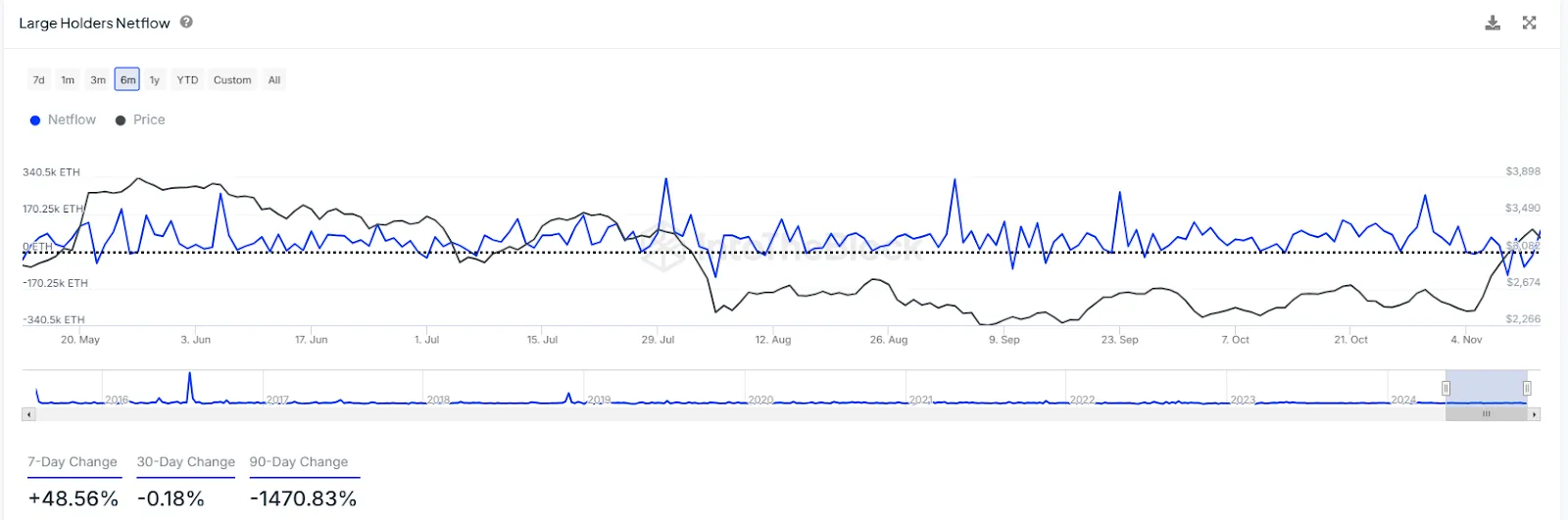Click the right navigator scroll arrow
The height and width of the screenshot is (520, 1568).
[x=1535, y=414]
